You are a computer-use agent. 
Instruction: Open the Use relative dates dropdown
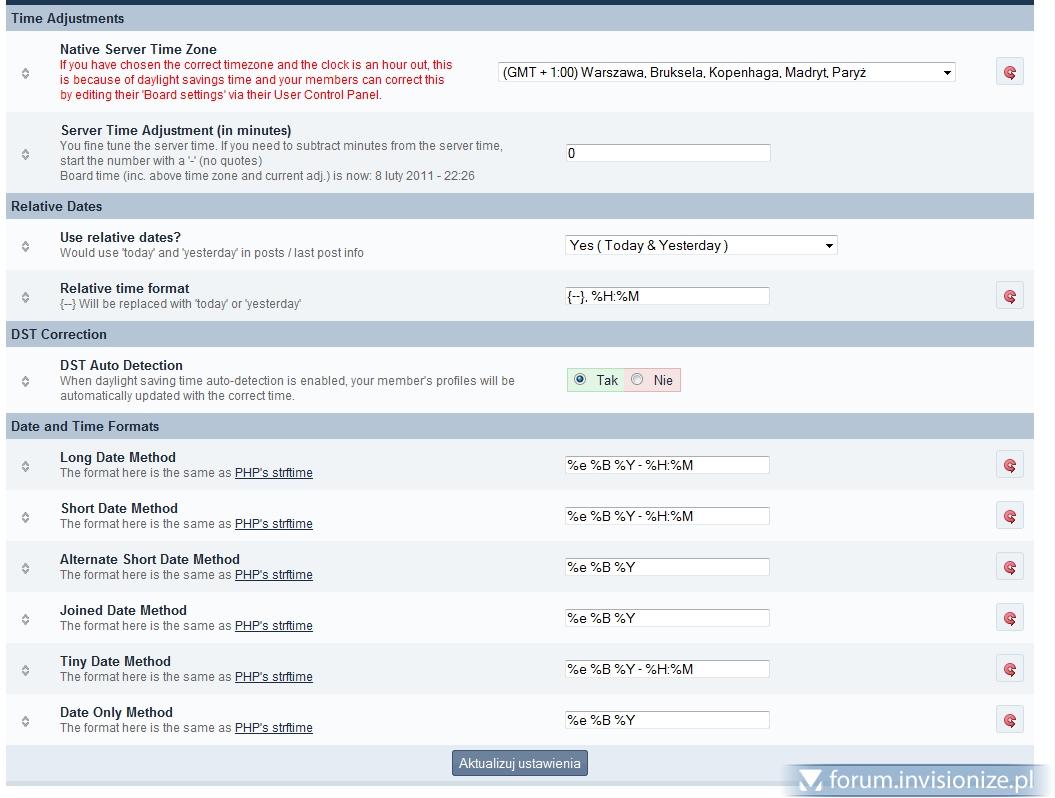tap(700, 245)
